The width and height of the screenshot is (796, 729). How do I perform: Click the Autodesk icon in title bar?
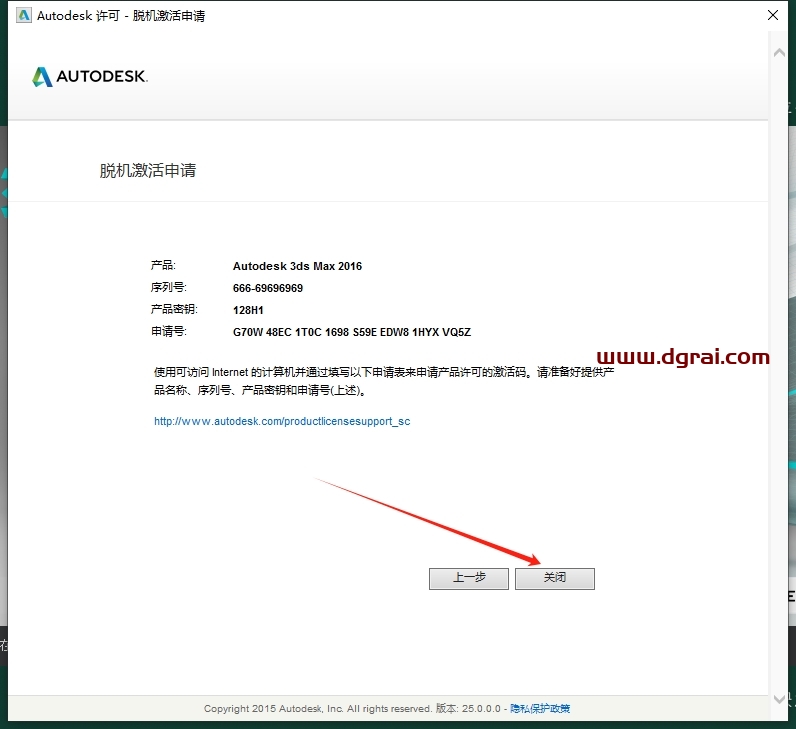(x=23, y=15)
